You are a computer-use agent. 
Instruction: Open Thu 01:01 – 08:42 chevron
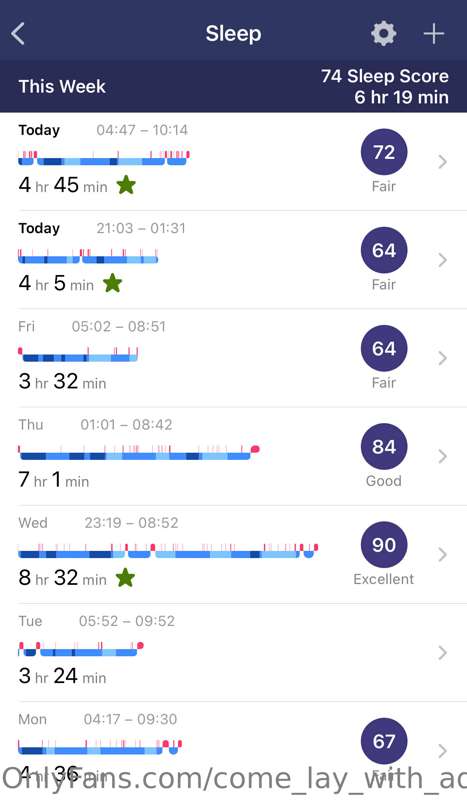coord(443,456)
